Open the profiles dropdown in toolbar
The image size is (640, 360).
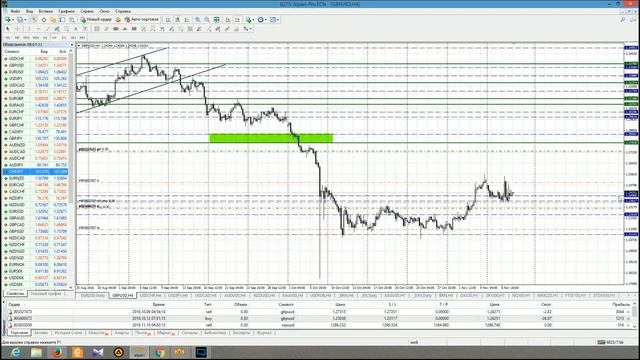tap(25, 20)
